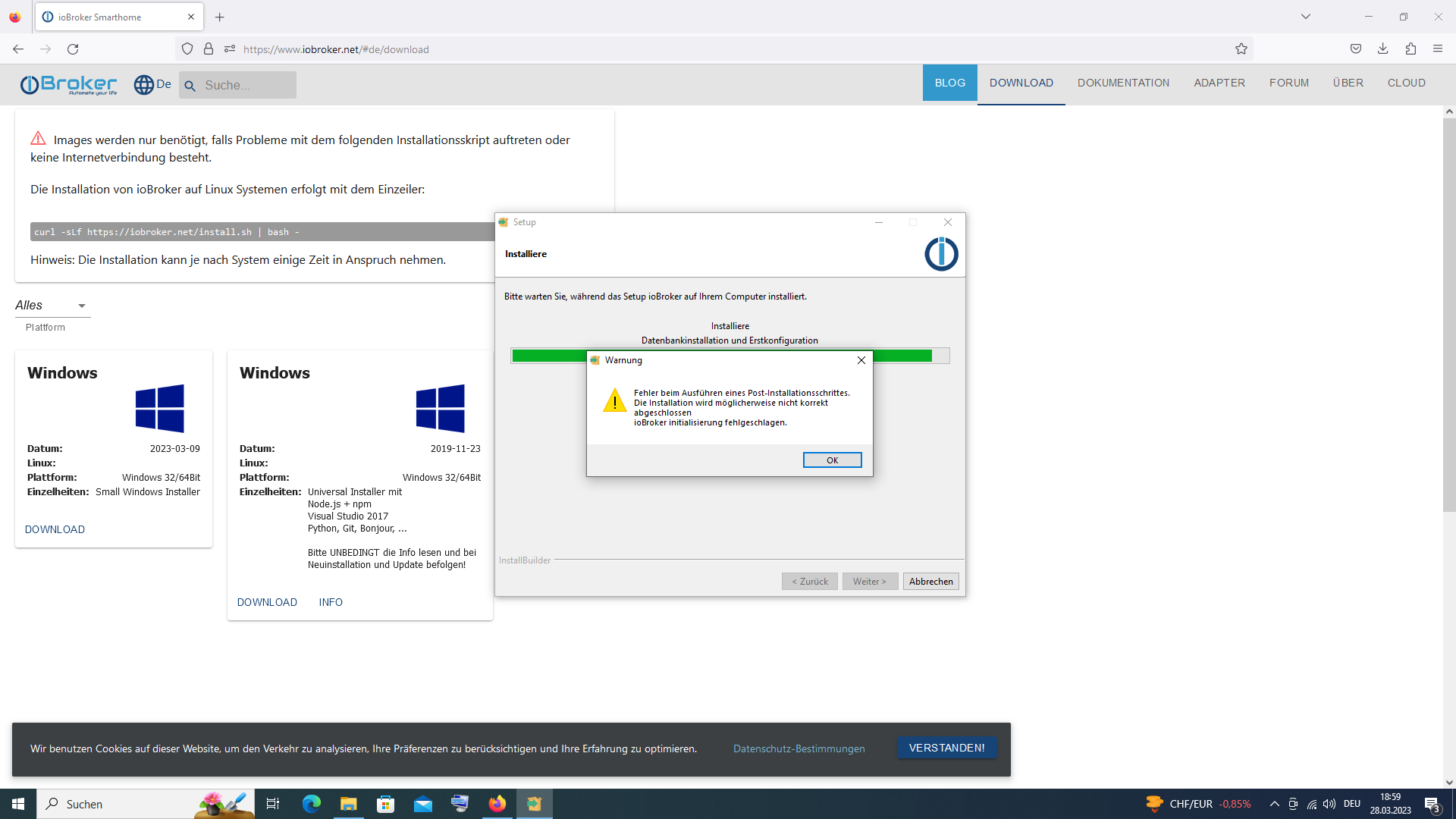
Task: Show hidden system tray icons
Action: (x=1275, y=804)
